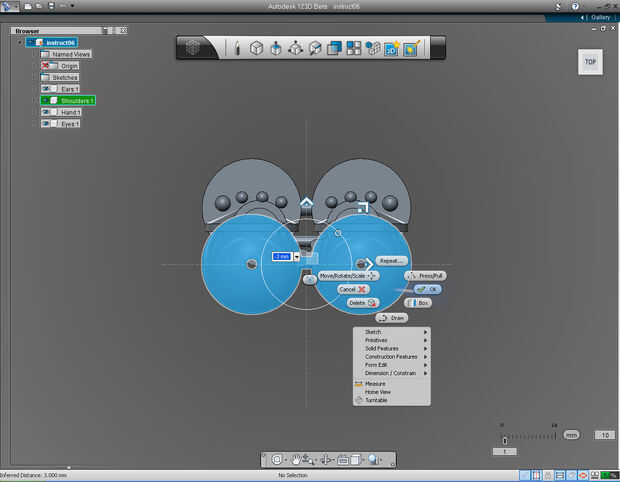Open the Solid Features submenu
Image resolution: width=620 pixels, height=482 pixels.
tap(391, 348)
